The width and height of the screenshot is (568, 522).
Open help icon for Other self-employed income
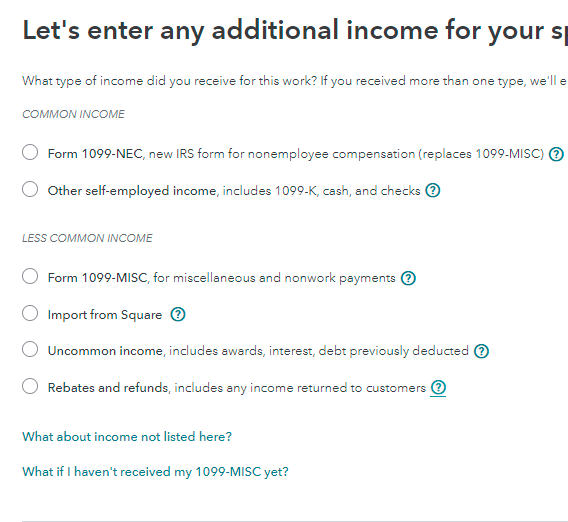[x=433, y=190]
